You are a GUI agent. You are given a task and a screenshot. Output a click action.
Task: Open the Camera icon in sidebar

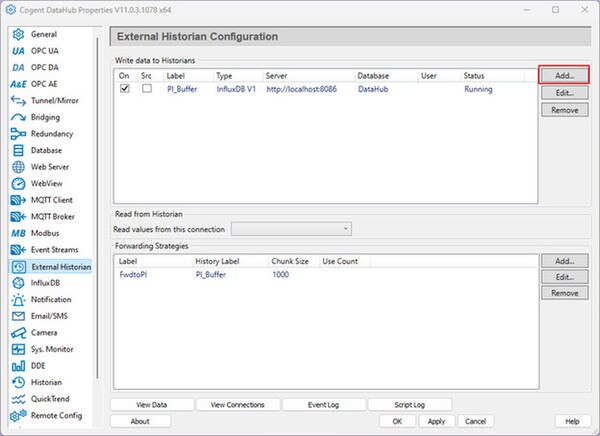[x=18, y=333]
